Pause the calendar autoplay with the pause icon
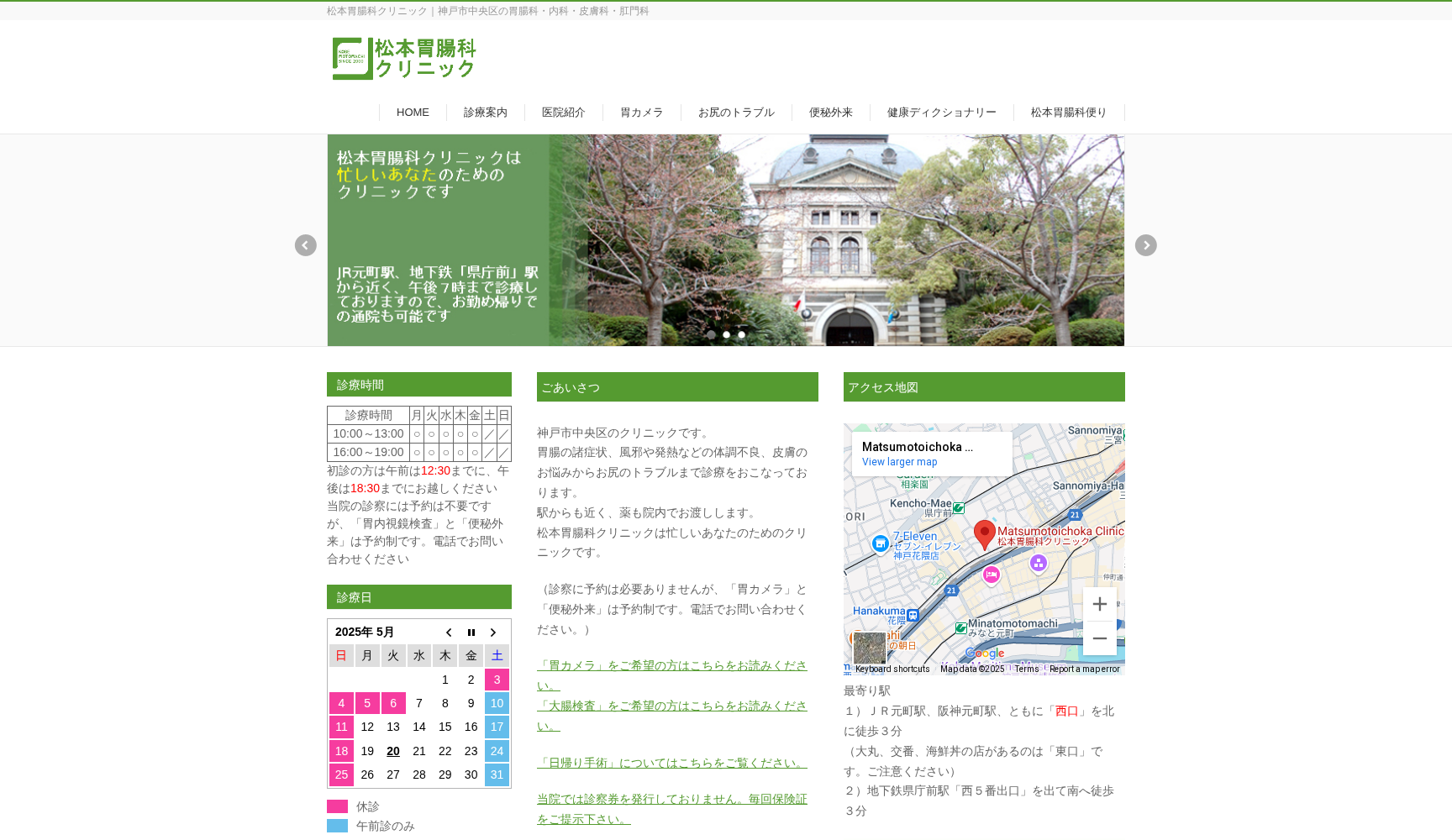The image size is (1452, 840). (x=471, y=632)
